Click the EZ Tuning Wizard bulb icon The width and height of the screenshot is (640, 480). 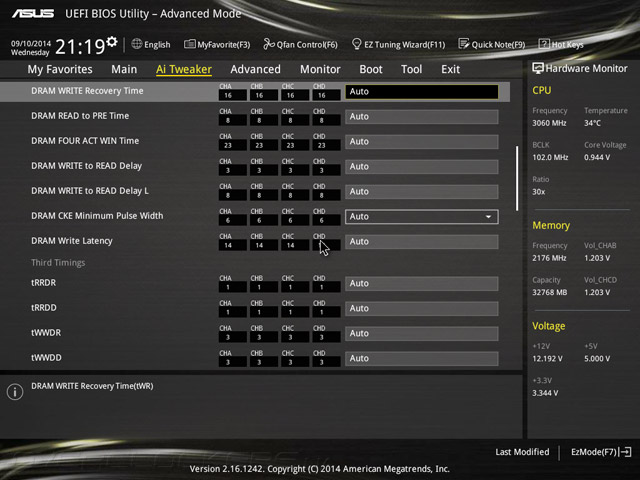[356, 44]
